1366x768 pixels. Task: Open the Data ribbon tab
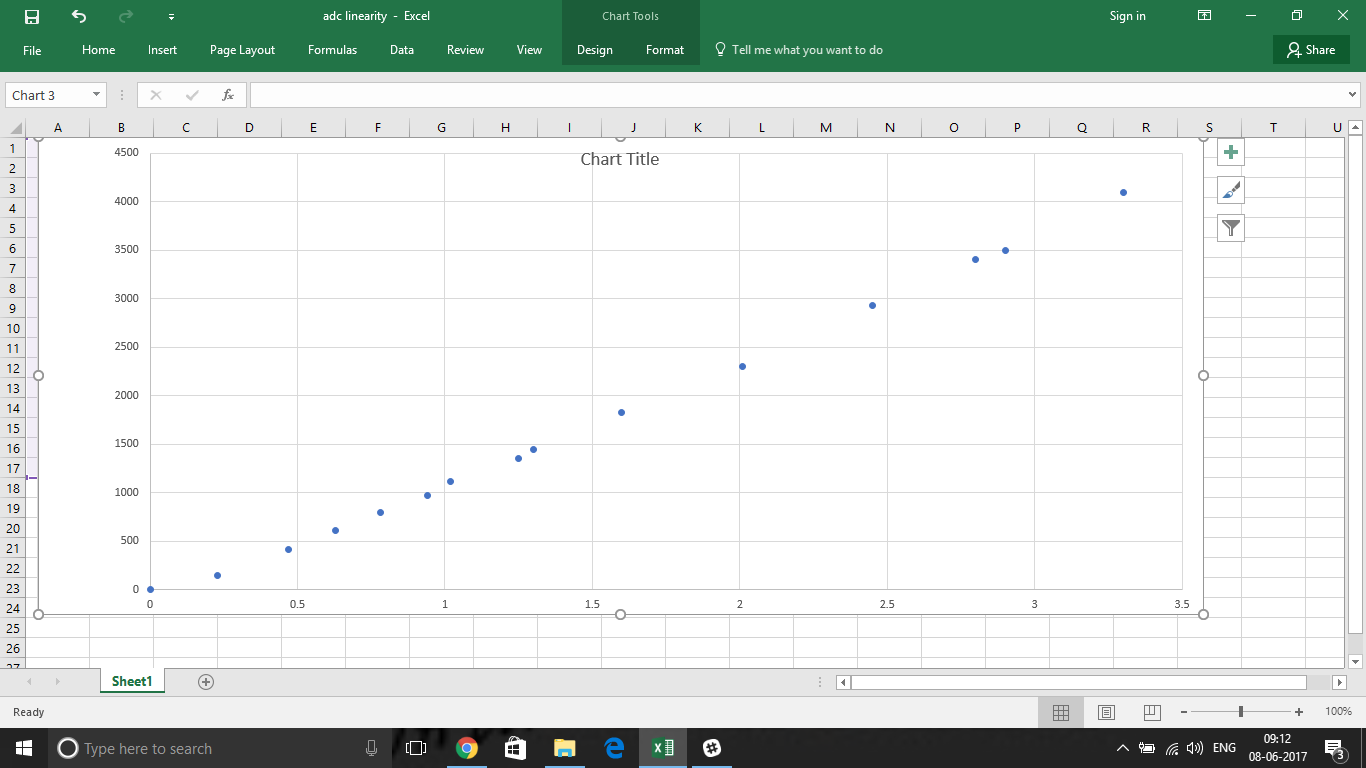pyautogui.click(x=402, y=50)
